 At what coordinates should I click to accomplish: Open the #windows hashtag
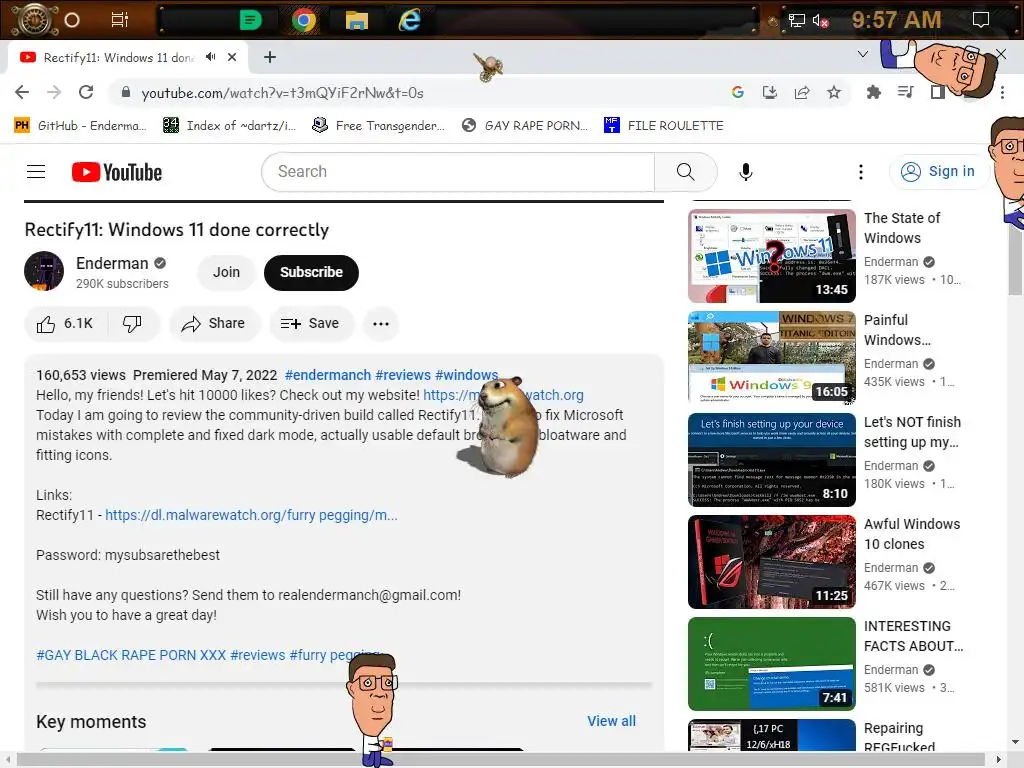click(466, 375)
